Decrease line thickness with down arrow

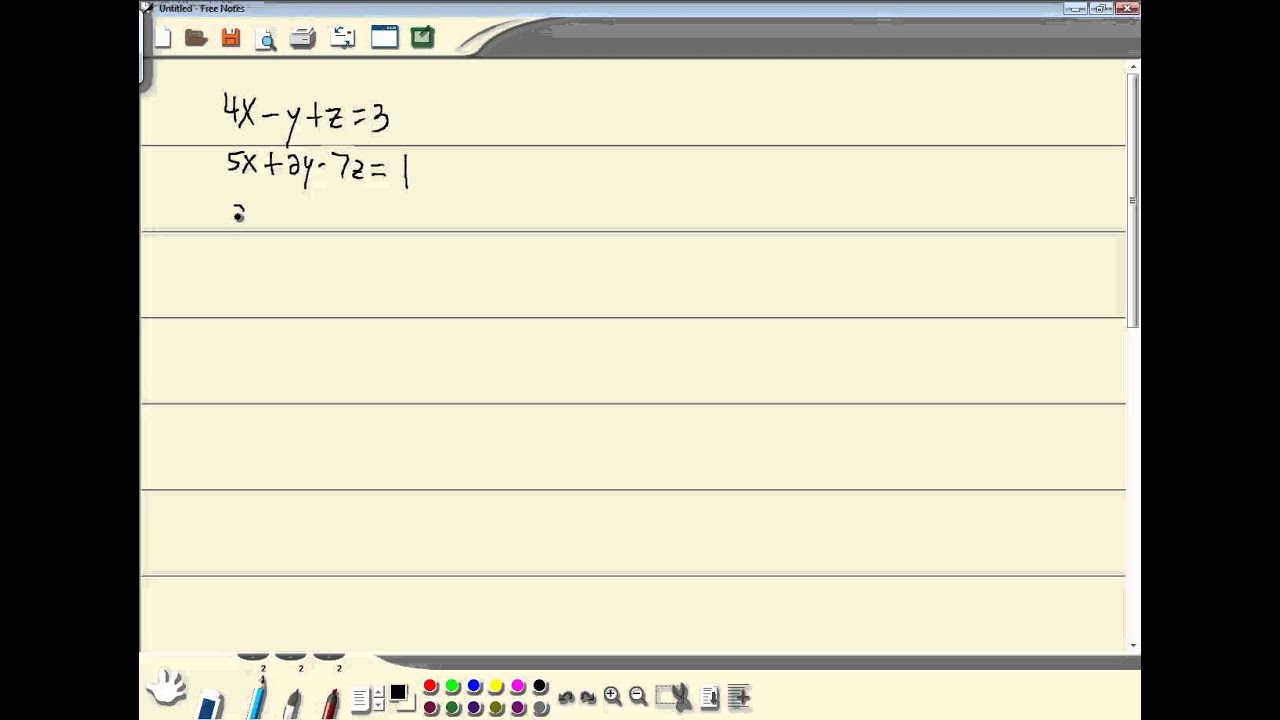(x=378, y=704)
